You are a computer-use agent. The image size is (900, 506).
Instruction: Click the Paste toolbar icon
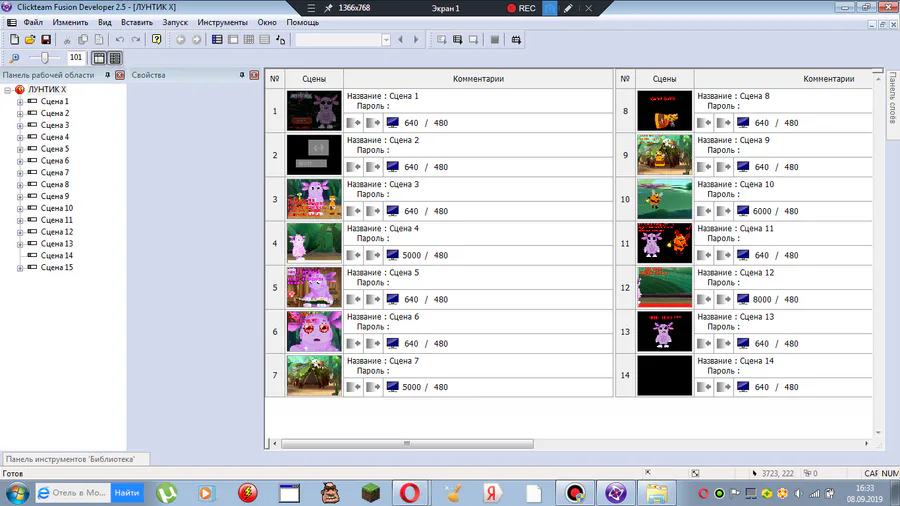coord(99,40)
